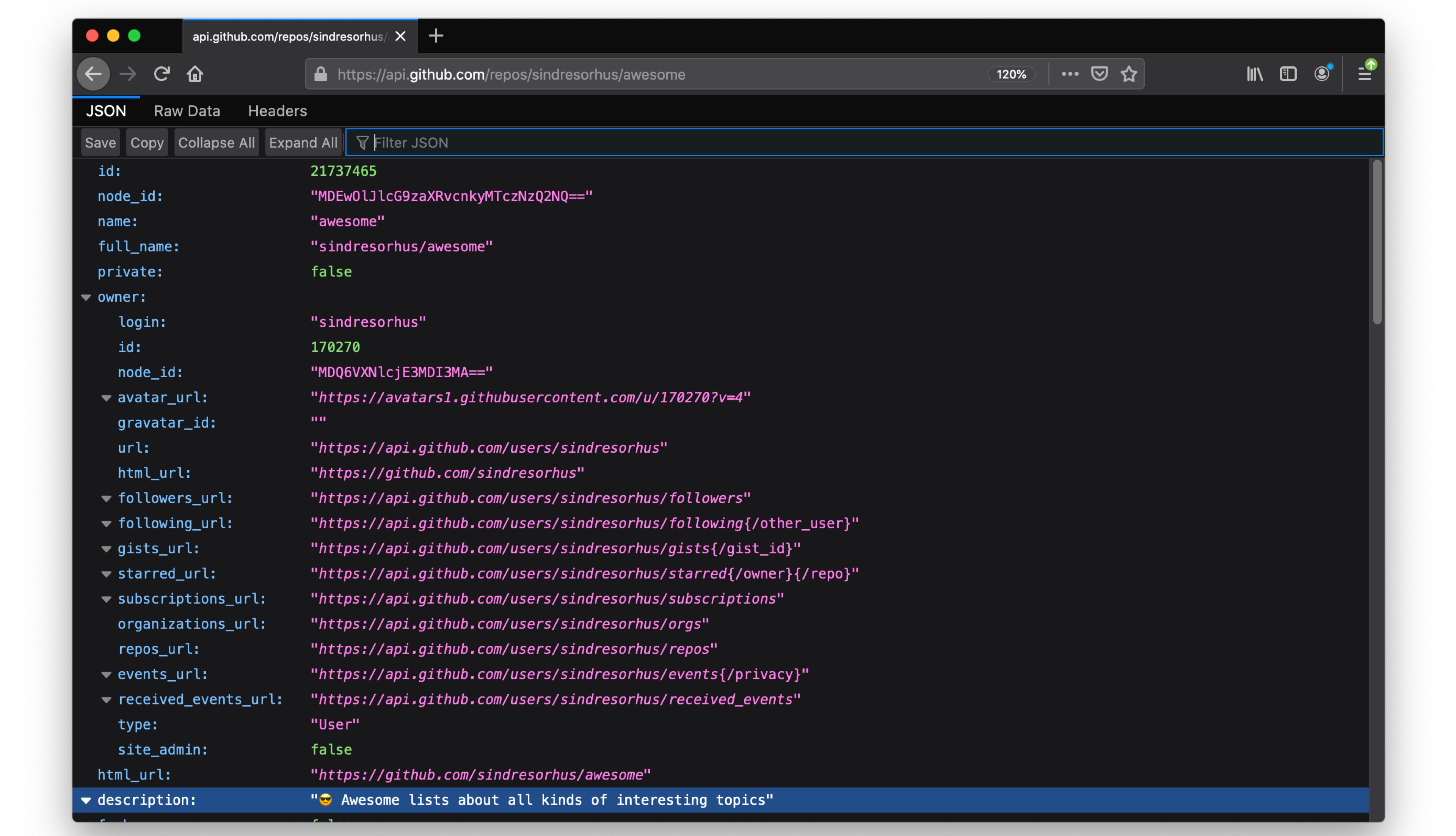This screenshot has height=836, width=1456.
Task: Reload the current page
Action: [162, 74]
